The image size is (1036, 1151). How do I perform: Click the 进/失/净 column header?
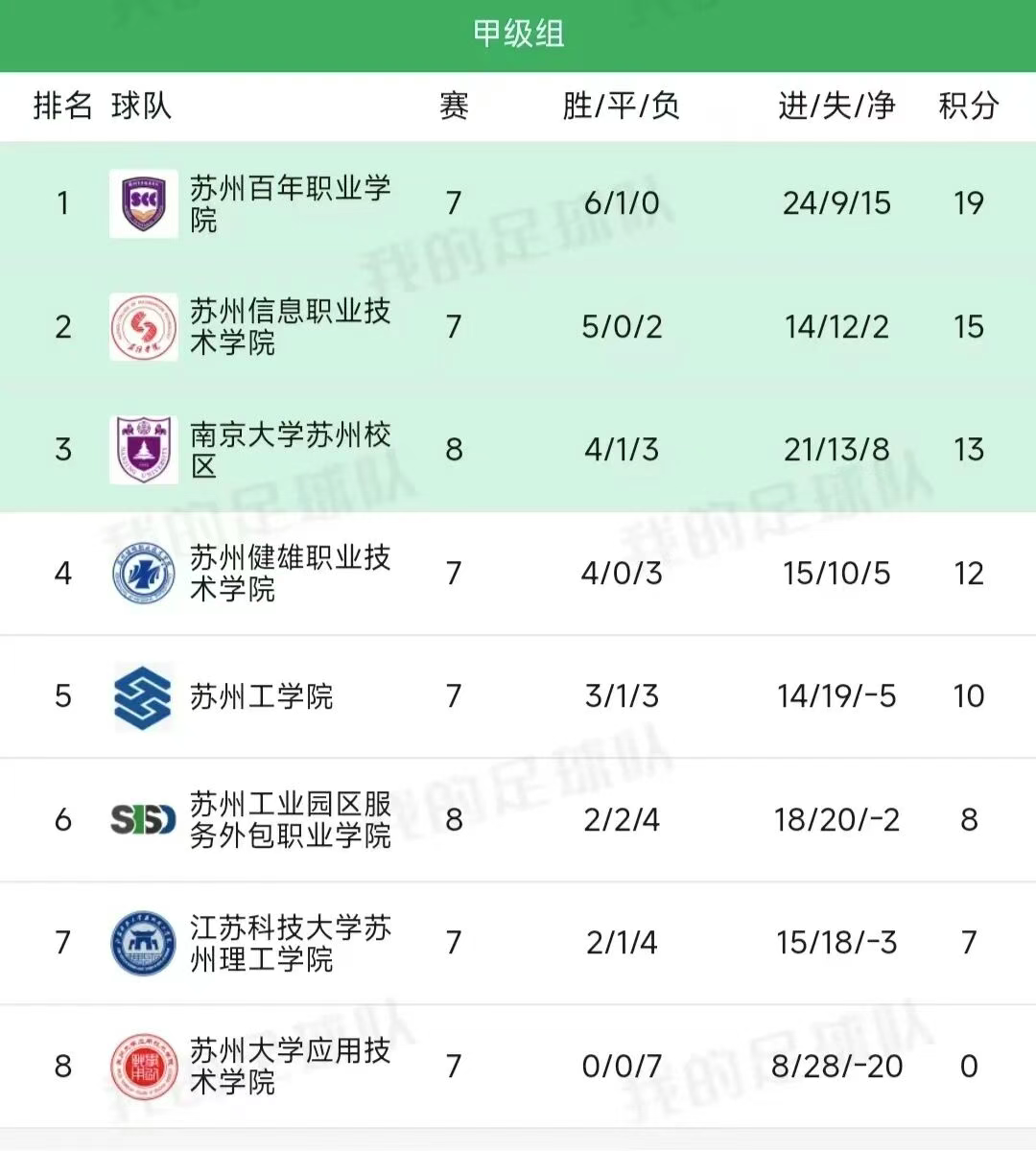836,106
